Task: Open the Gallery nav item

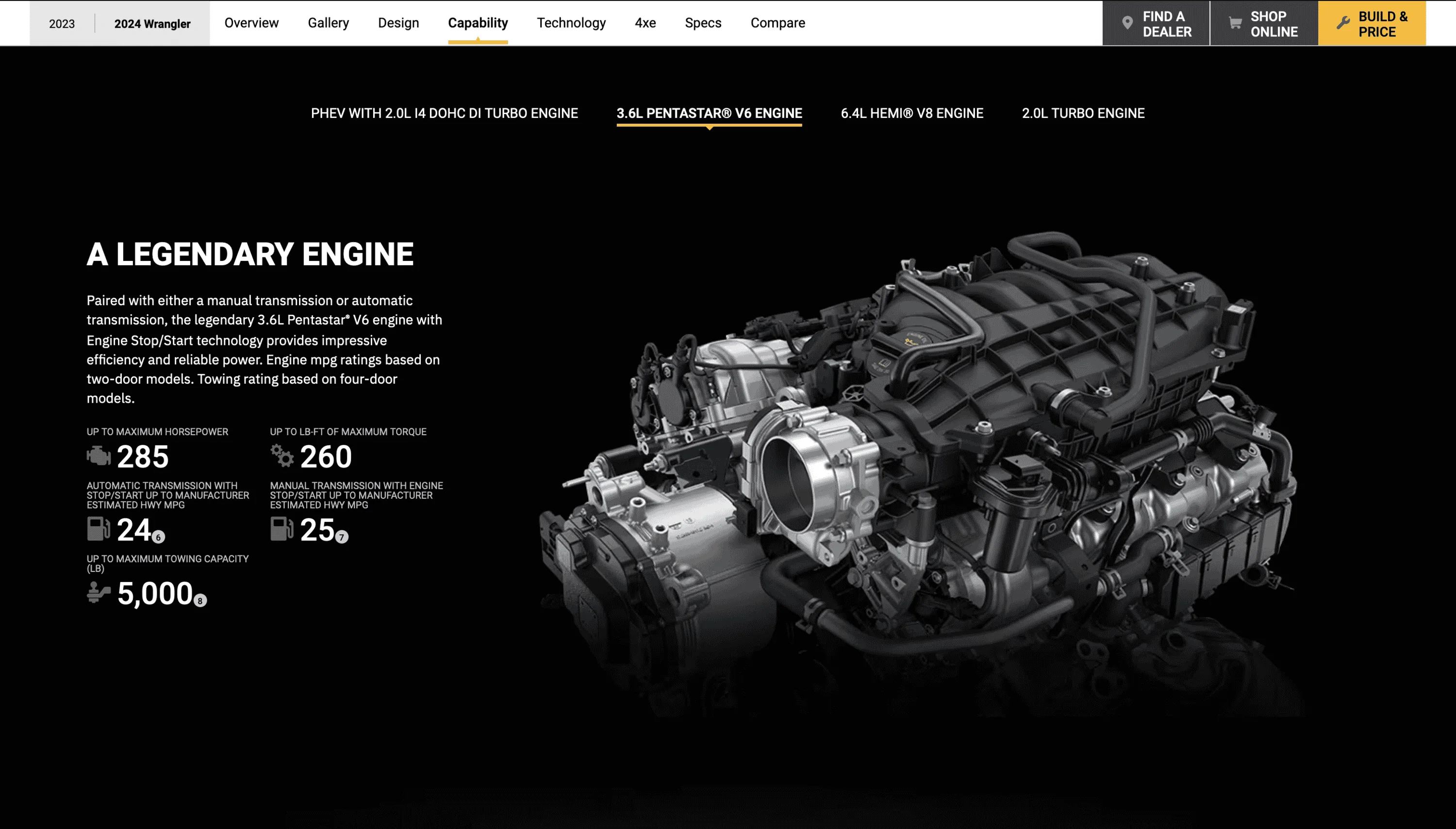Action: [x=328, y=23]
